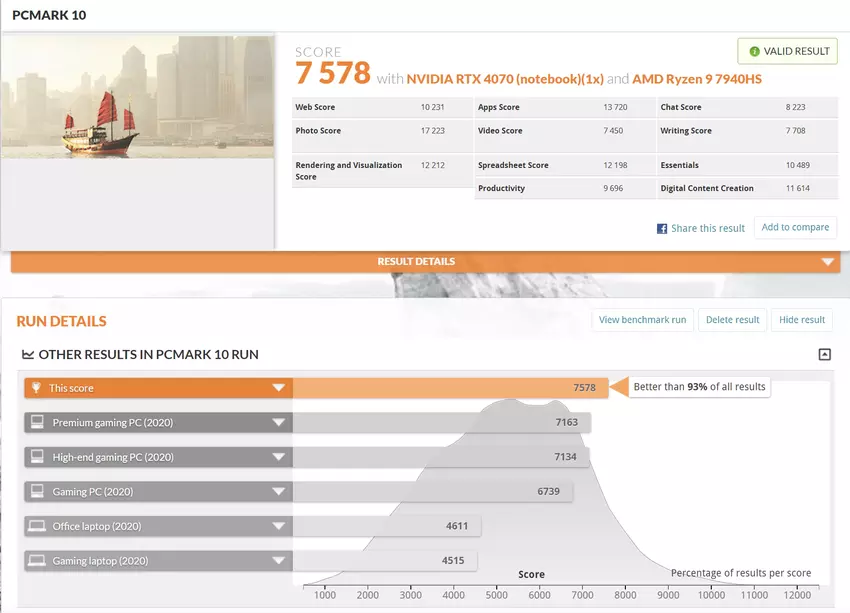Click the Gaming laptop (2020) laptop icon

(37, 561)
